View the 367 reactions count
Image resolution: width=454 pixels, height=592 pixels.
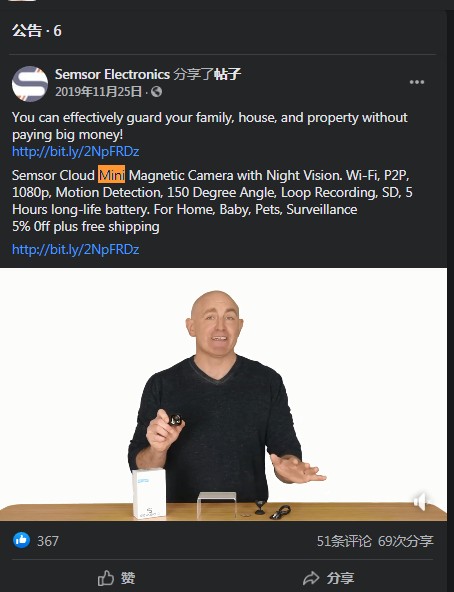point(48,541)
